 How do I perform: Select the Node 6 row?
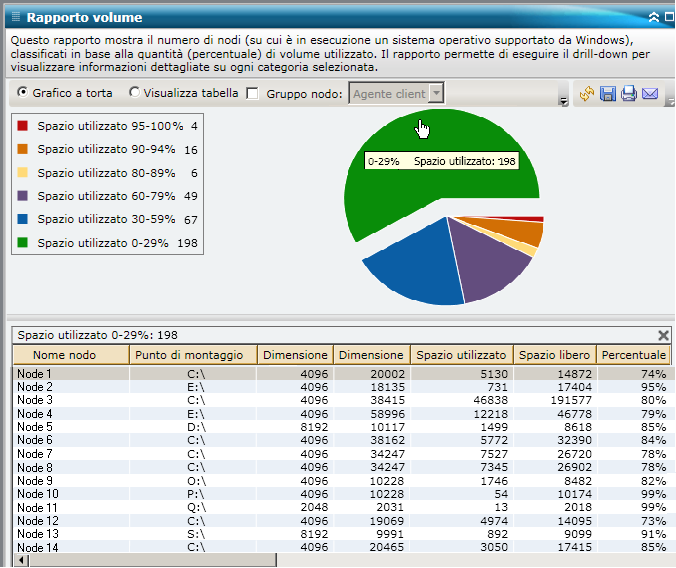click(x=342, y=440)
